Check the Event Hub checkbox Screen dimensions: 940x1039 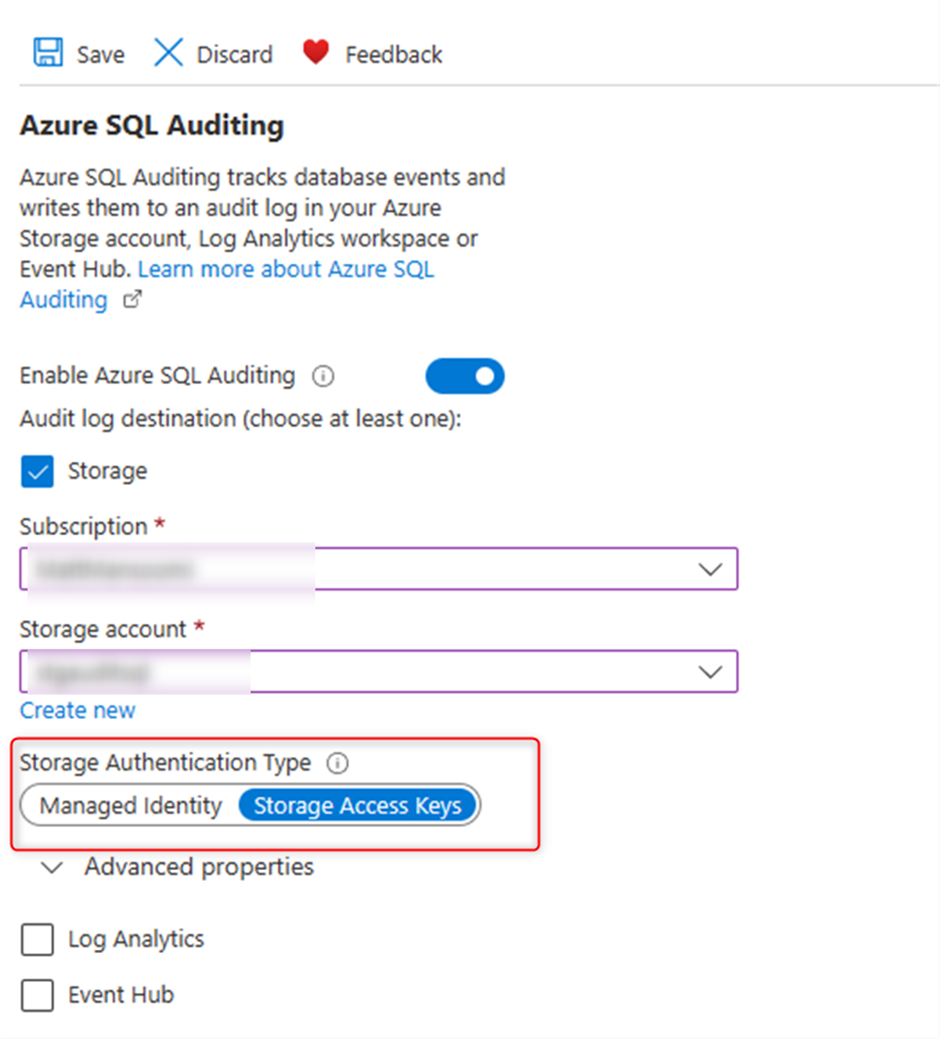[x=37, y=995]
